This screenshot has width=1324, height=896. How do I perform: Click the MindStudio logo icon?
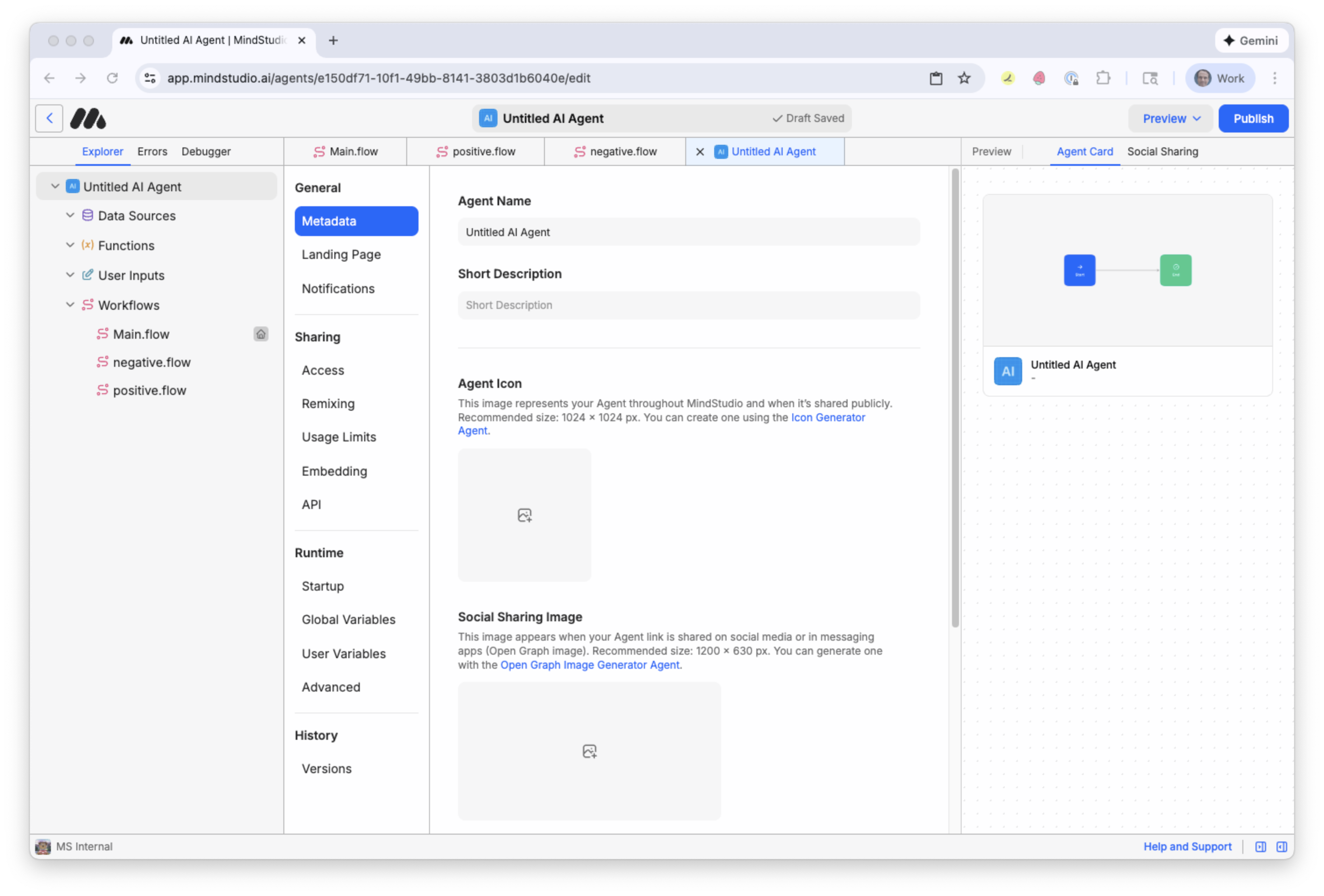pos(88,118)
